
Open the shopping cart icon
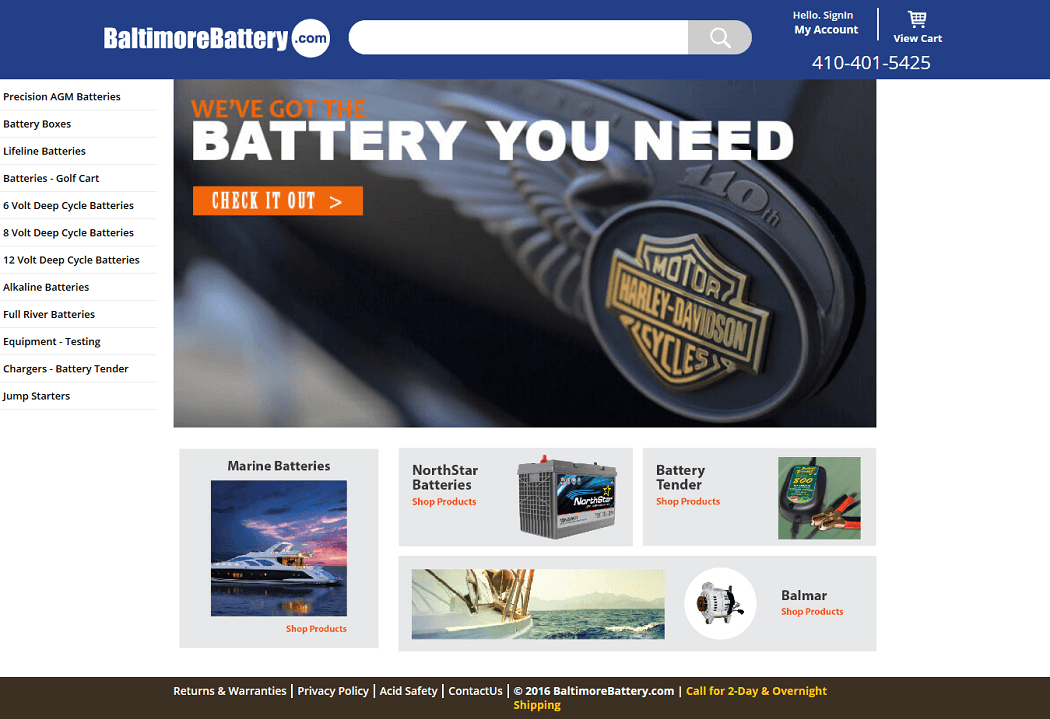pos(917,19)
